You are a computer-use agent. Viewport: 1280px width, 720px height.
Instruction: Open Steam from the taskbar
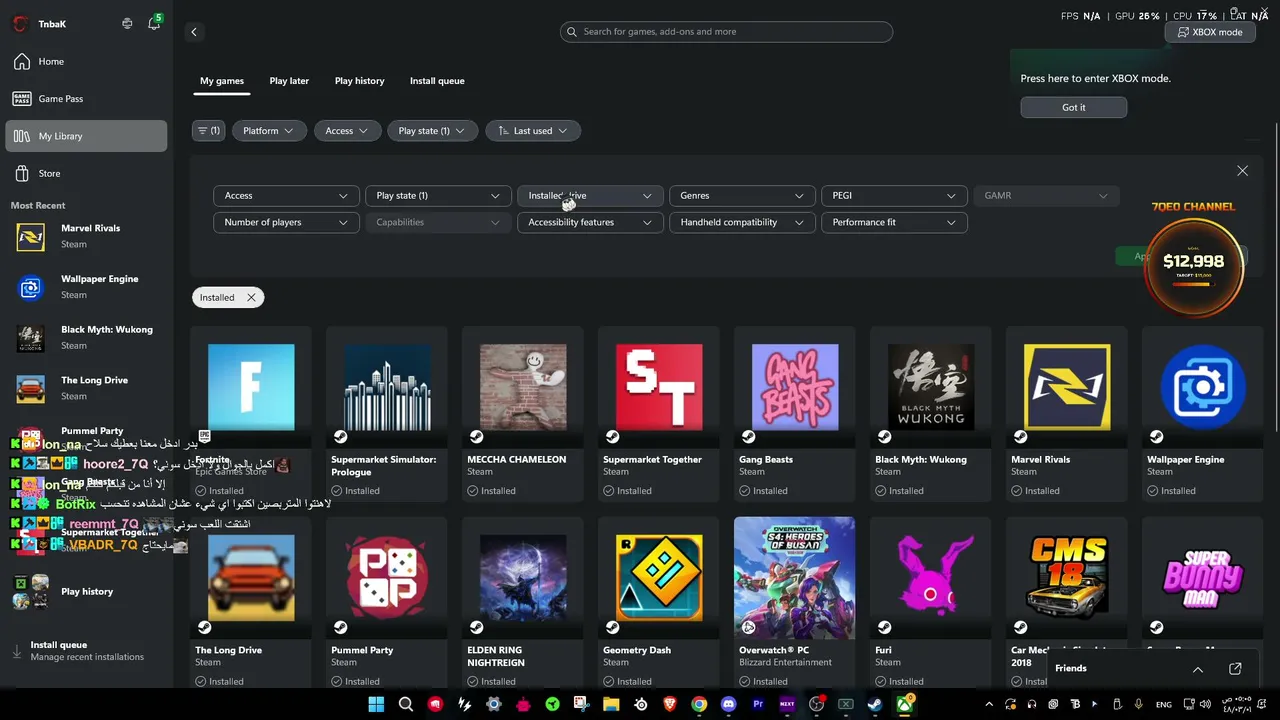tap(874, 704)
